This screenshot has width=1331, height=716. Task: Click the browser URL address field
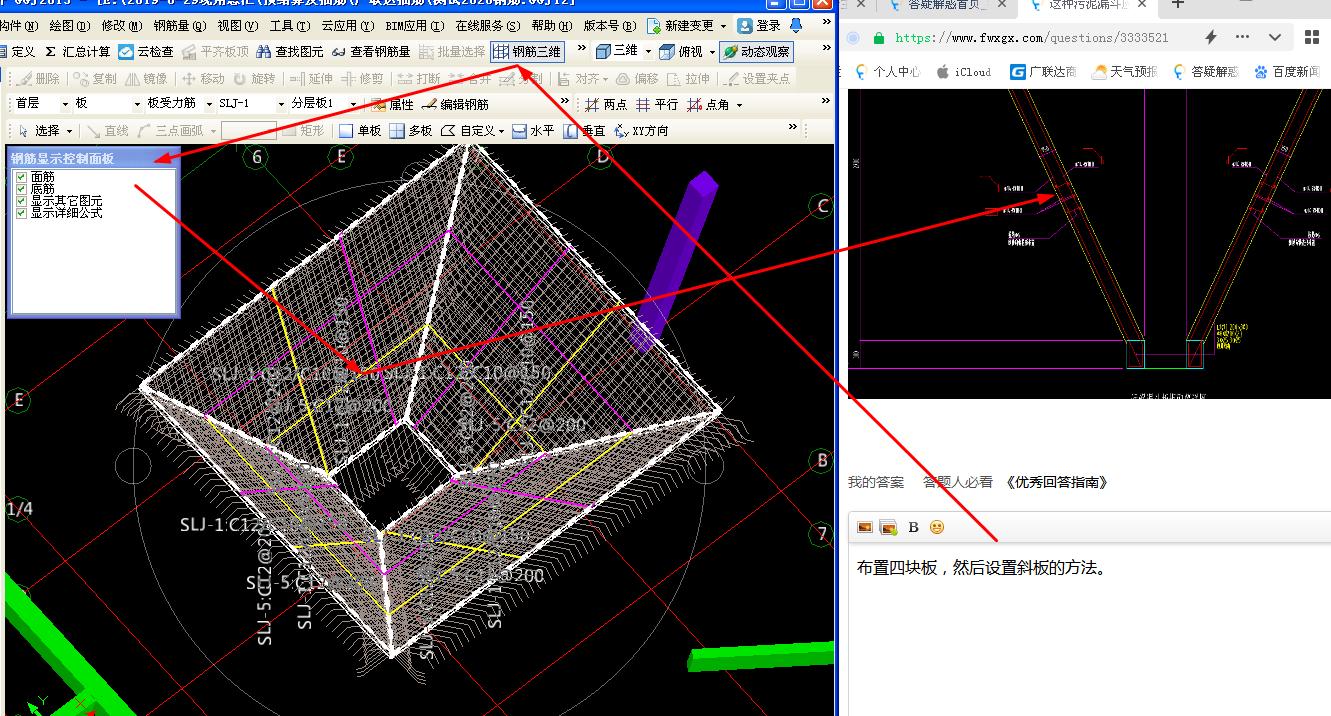(1031, 37)
